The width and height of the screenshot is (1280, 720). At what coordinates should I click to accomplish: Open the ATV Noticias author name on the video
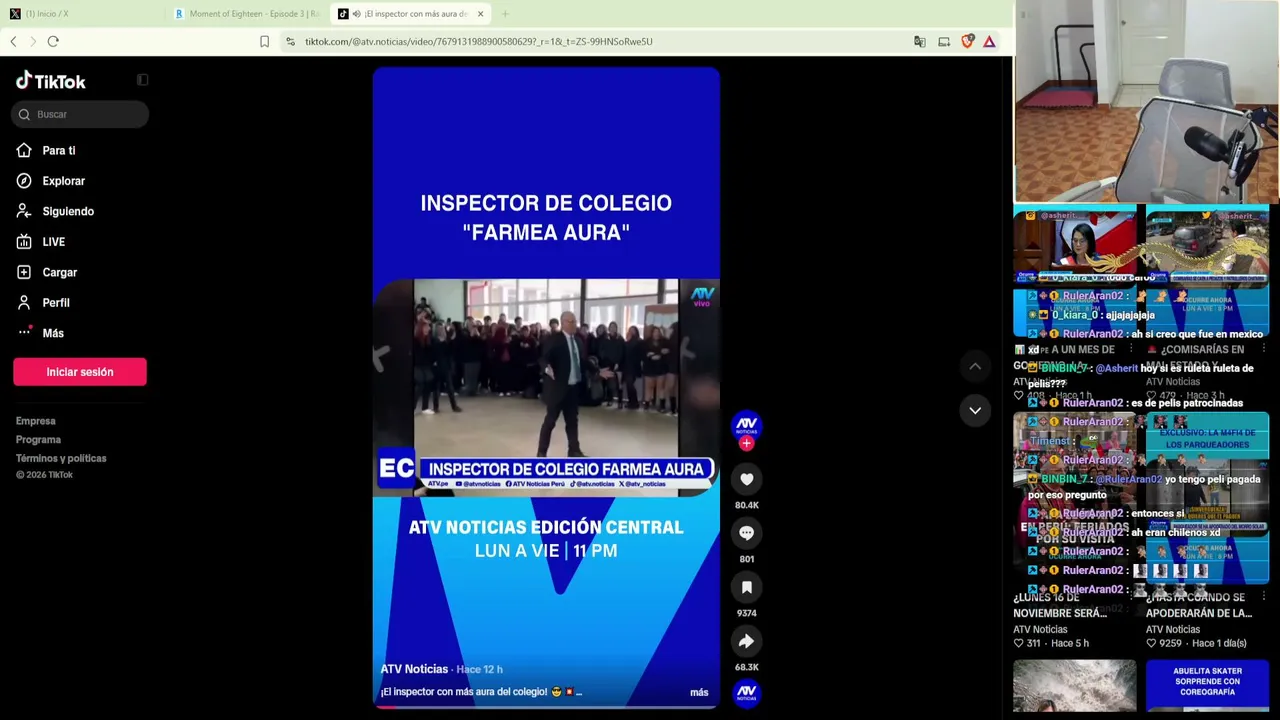pos(414,669)
